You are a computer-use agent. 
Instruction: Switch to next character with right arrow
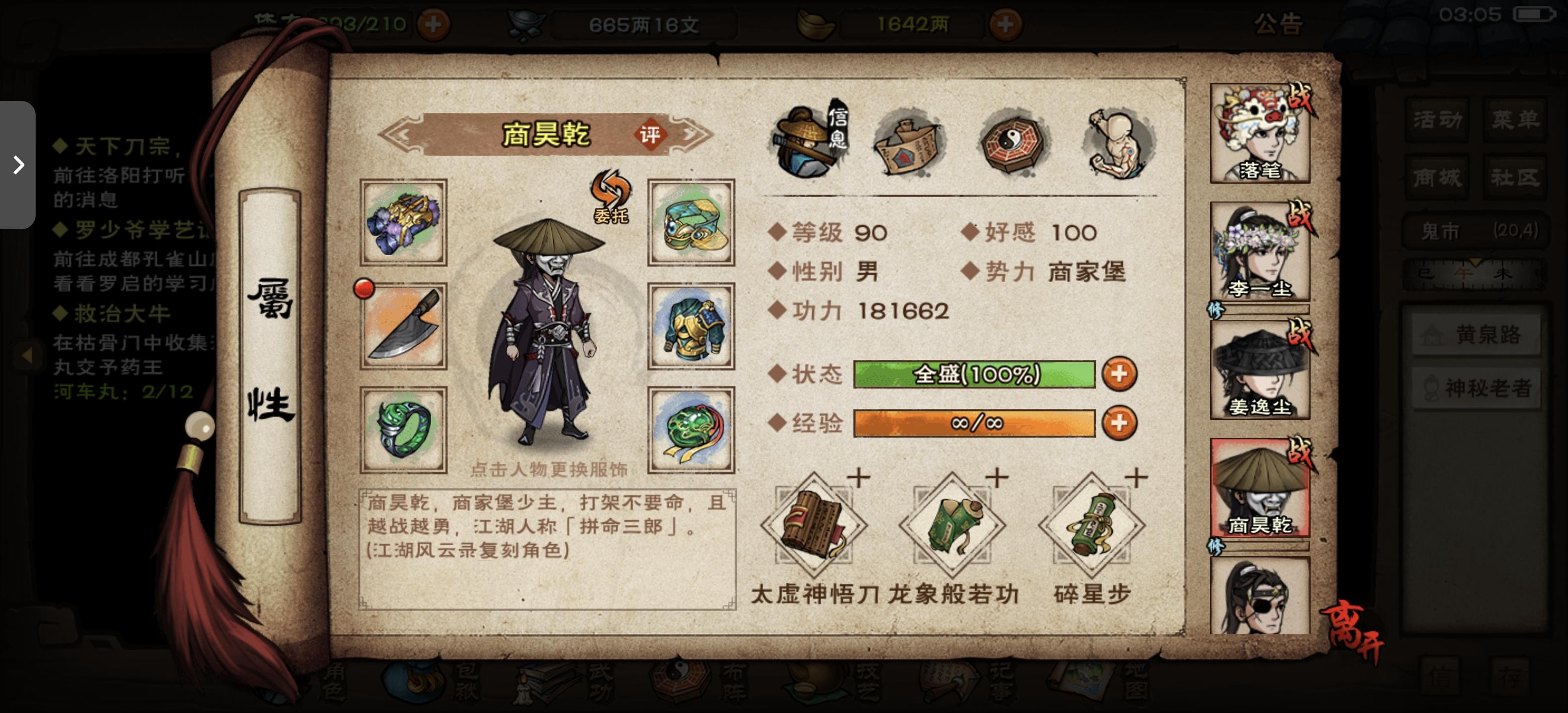692,135
